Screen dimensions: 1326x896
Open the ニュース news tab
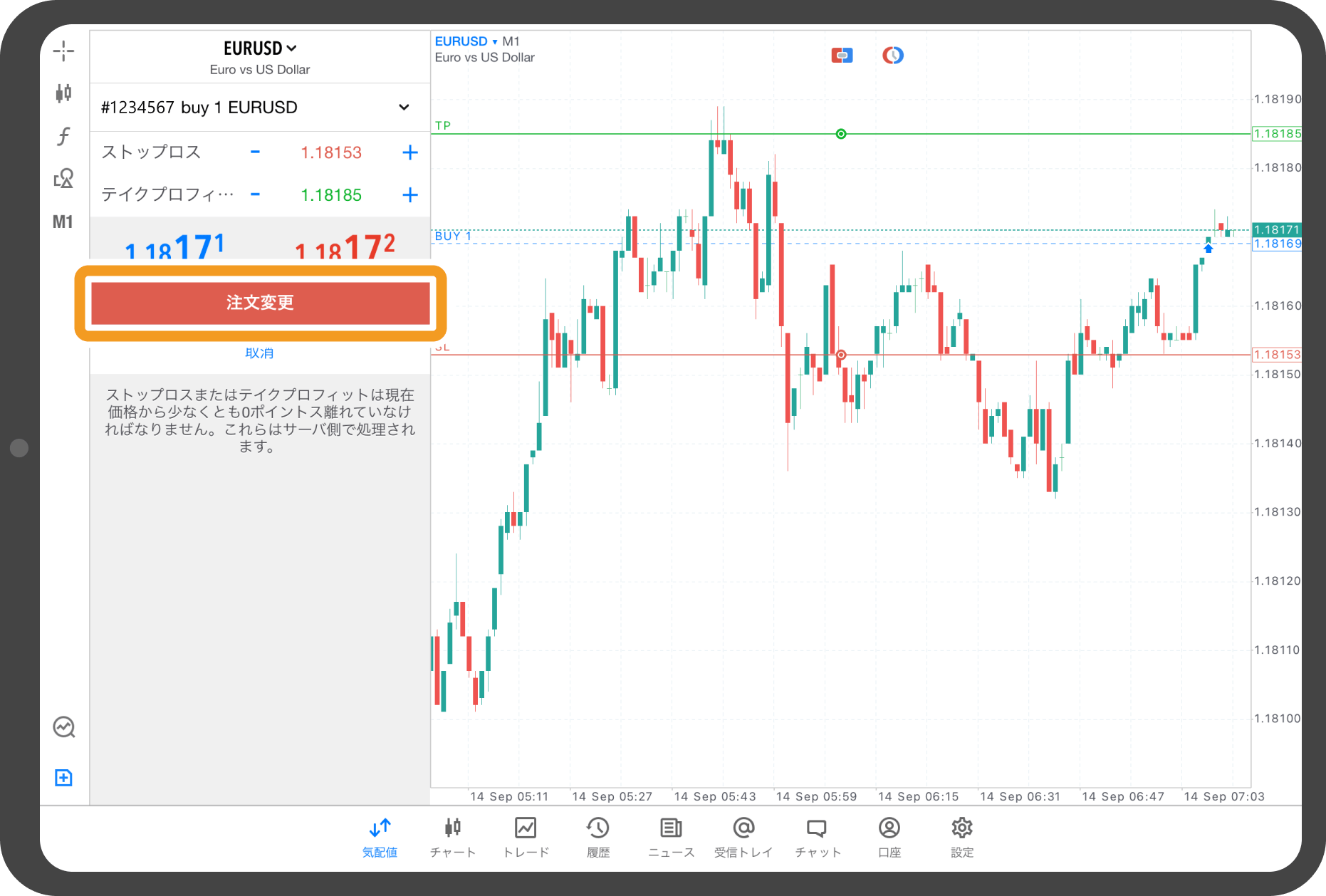(671, 838)
